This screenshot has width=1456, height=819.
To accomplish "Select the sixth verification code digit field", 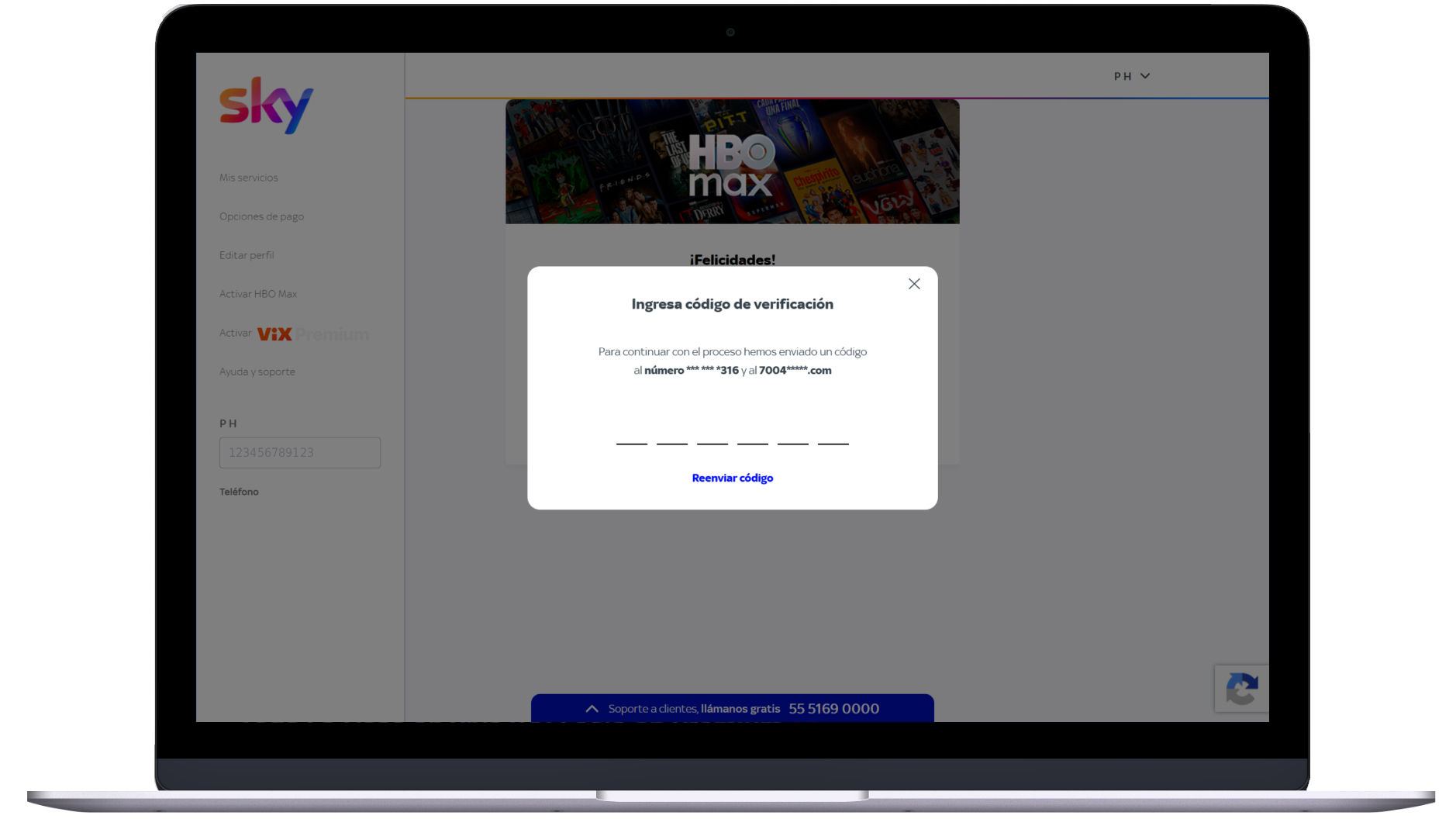I will [x=833, y=431].
